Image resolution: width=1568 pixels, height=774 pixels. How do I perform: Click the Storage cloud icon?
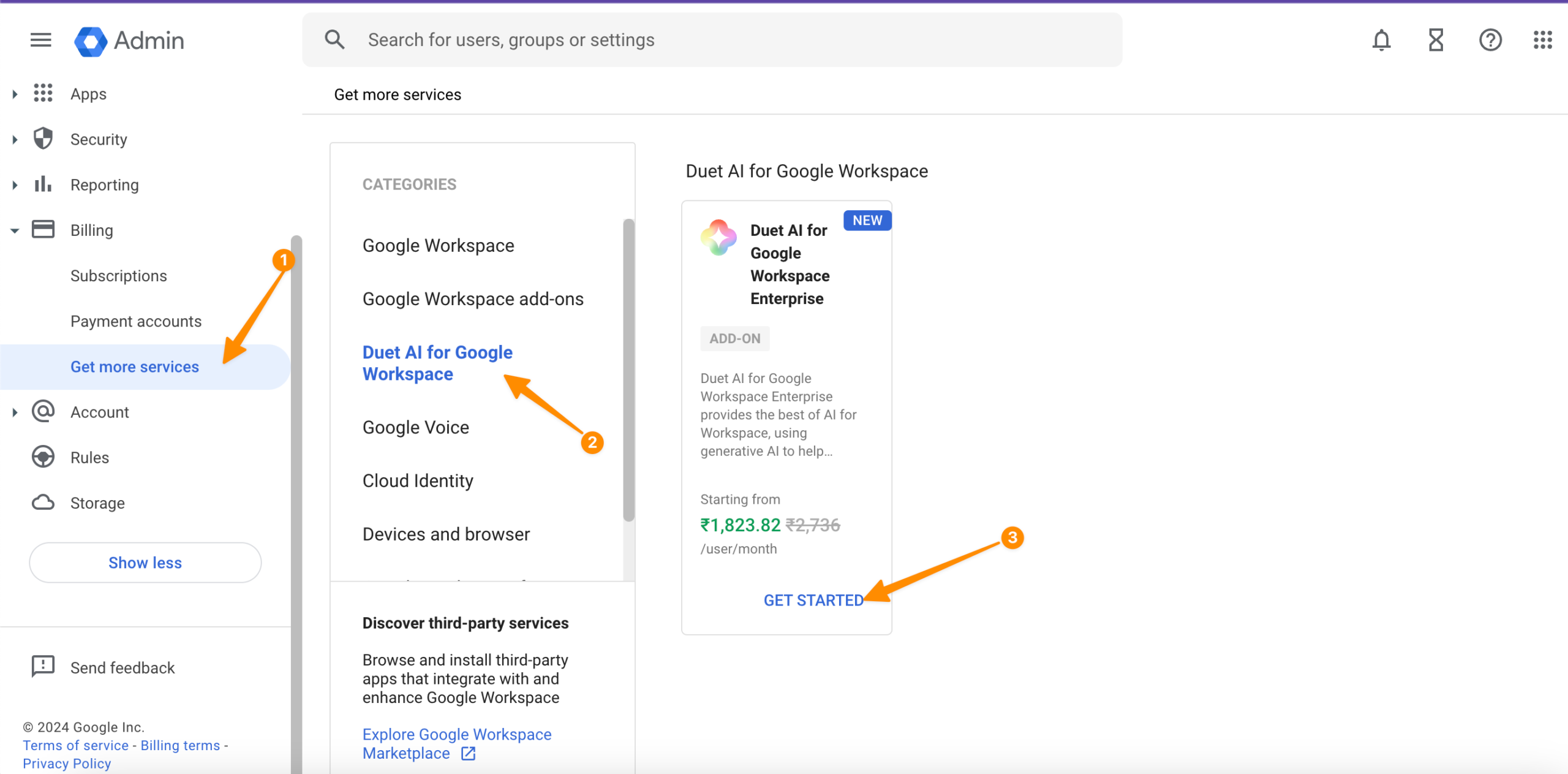tap(43, 503)
